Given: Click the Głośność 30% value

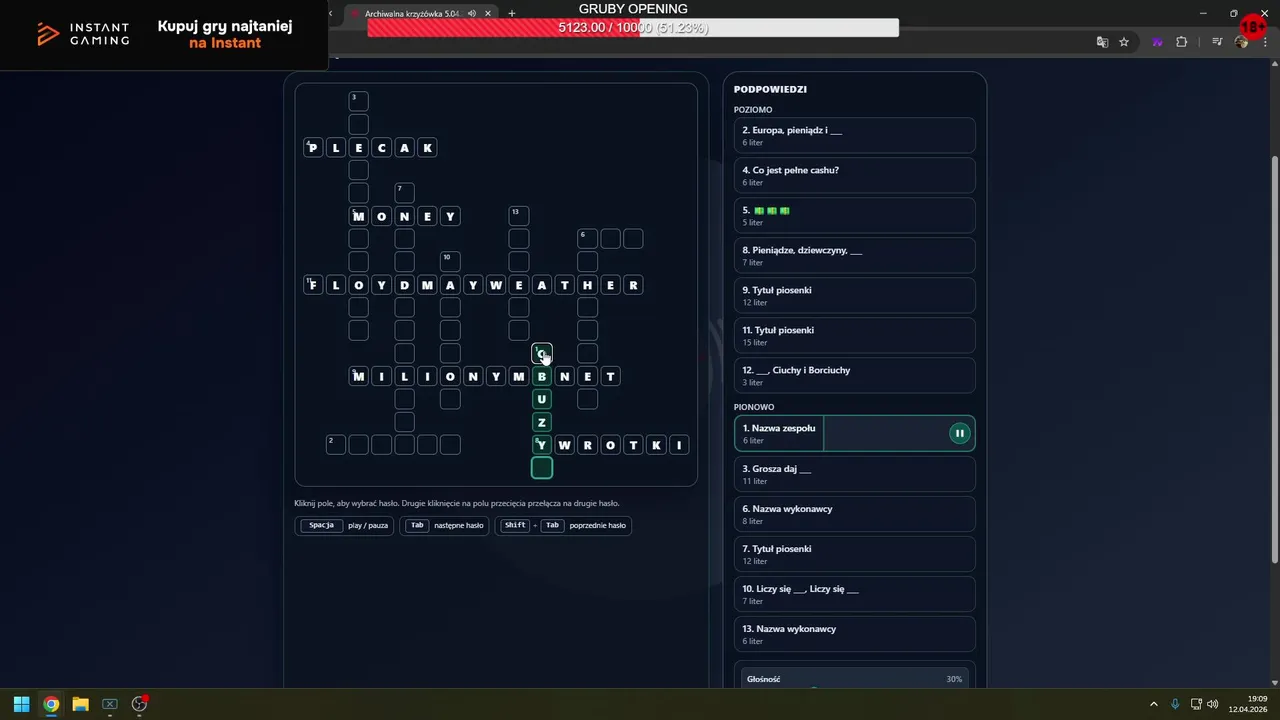Looking at the screenshot, I should (x=954, y=679).
